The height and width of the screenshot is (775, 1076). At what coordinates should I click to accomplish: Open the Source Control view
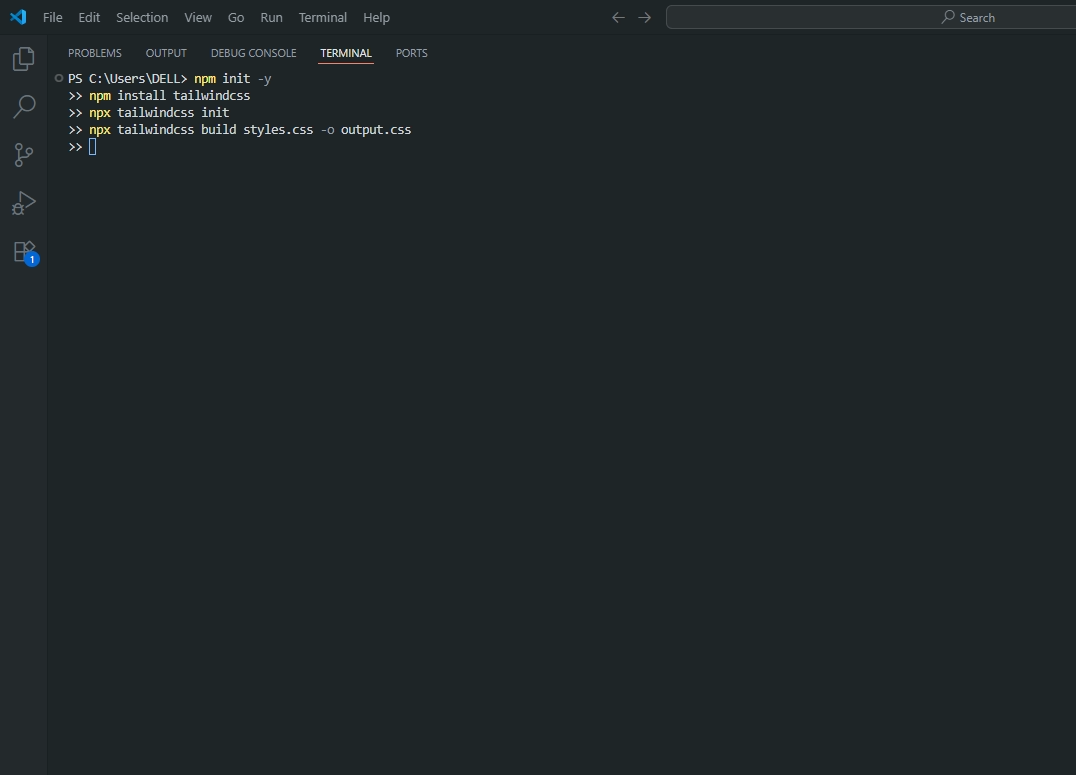[x=24, y=154]
